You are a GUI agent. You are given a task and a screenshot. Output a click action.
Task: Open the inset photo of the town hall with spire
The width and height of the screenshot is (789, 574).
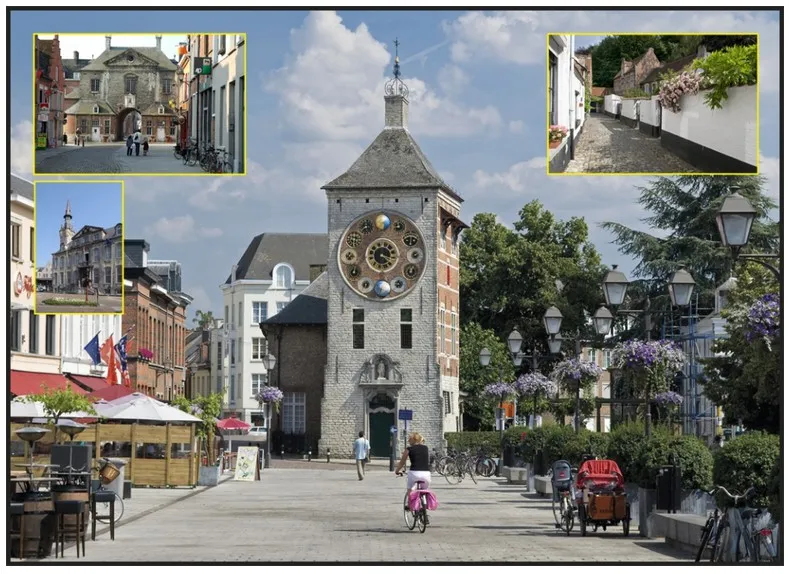pyautogui.click(x=79, y=248)
